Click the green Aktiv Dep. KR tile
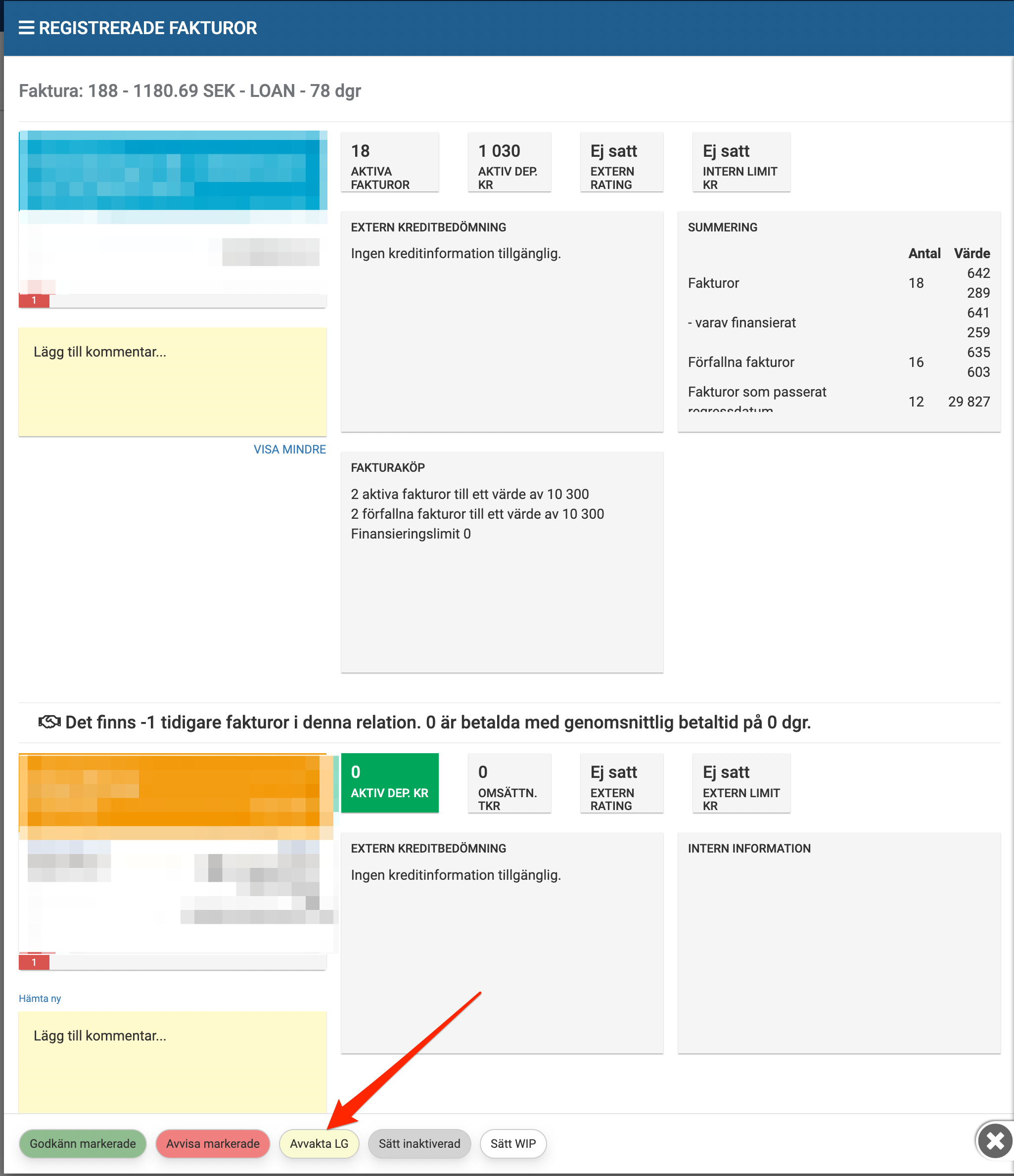This screenshot has width=1014, height=1176. (x=389, y=783)
